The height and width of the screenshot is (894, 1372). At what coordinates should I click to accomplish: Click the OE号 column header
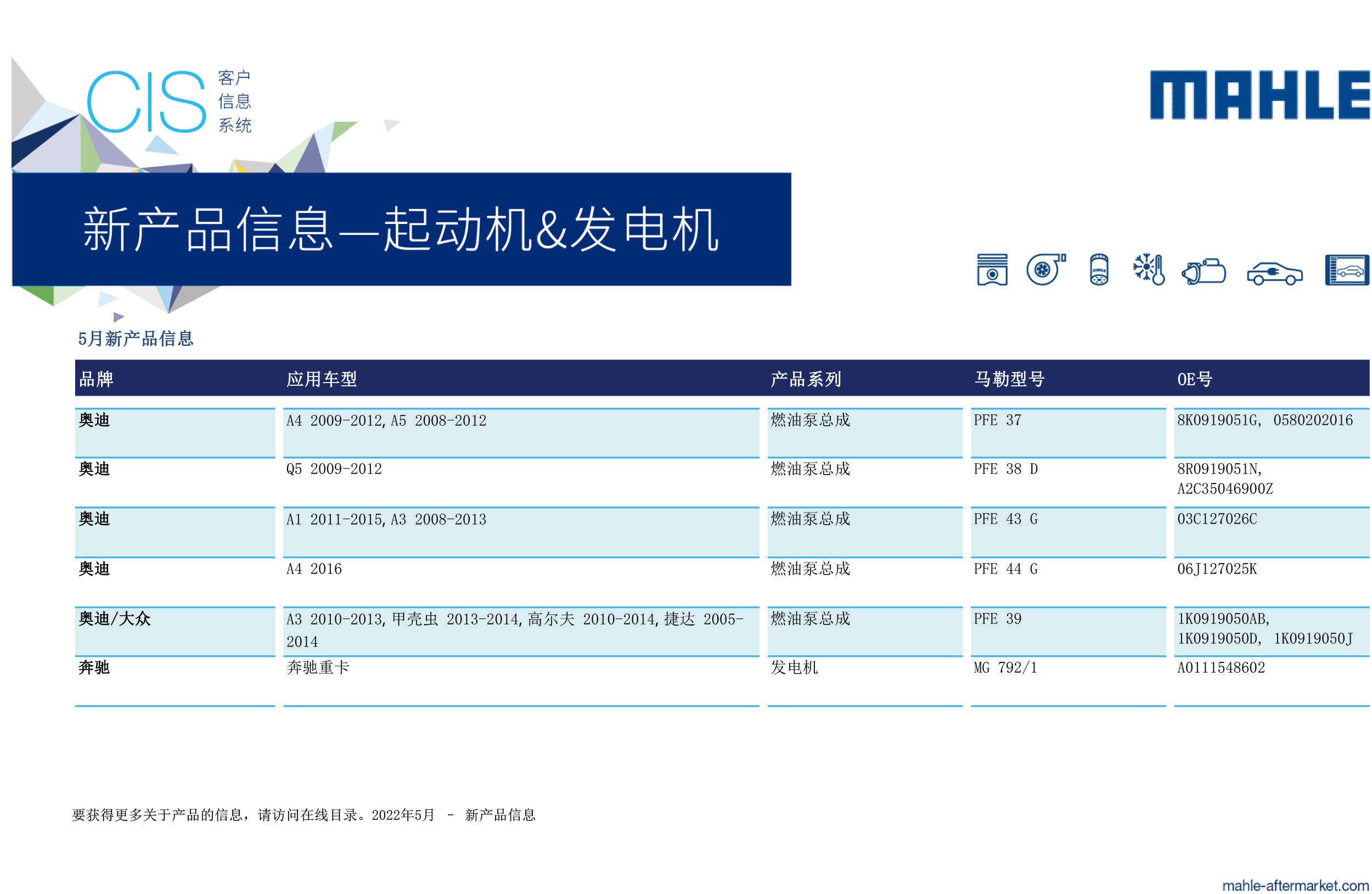[1194, 379]
